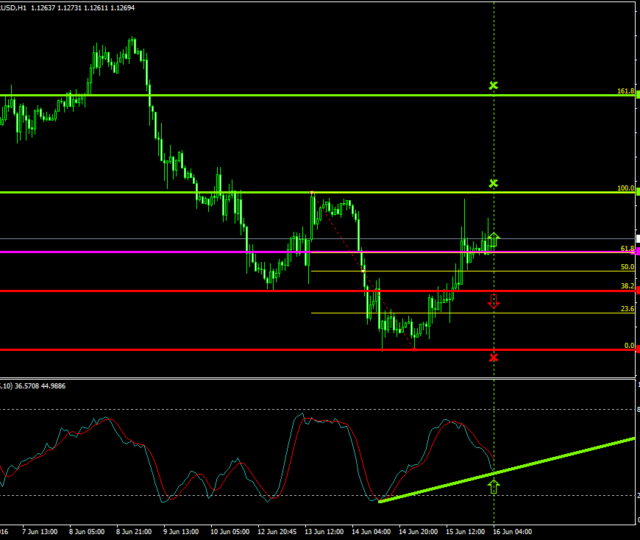Select the green X mark above the 100.0 line
Screen dimensions: 640x540
tap(493, 184)
